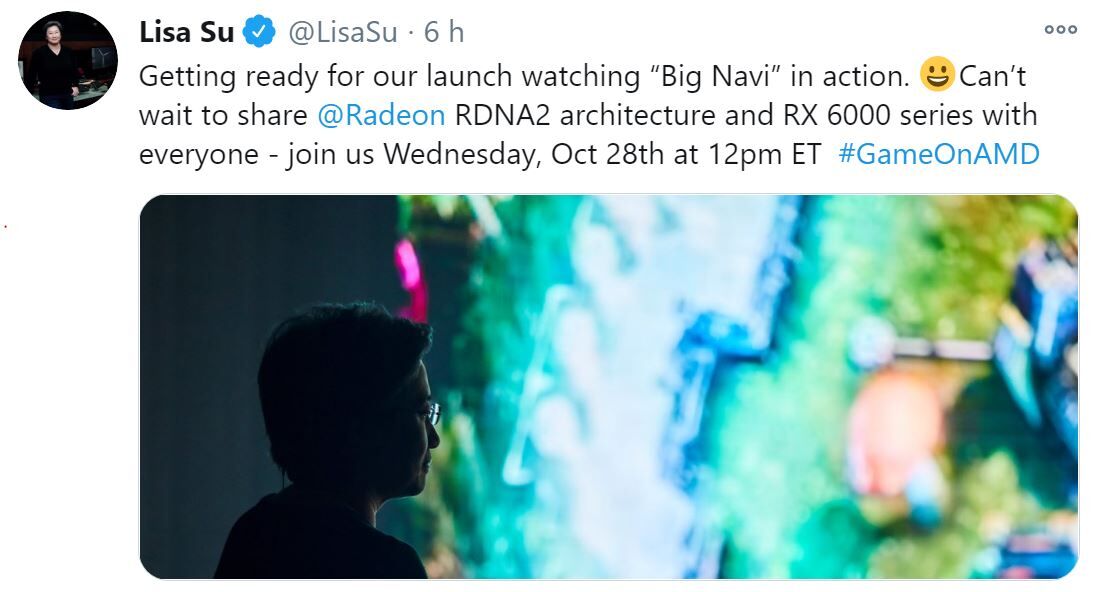Open the tweet's three-dot more options menu
The image size is (1101, 592).
click(x=1060, y=29)
